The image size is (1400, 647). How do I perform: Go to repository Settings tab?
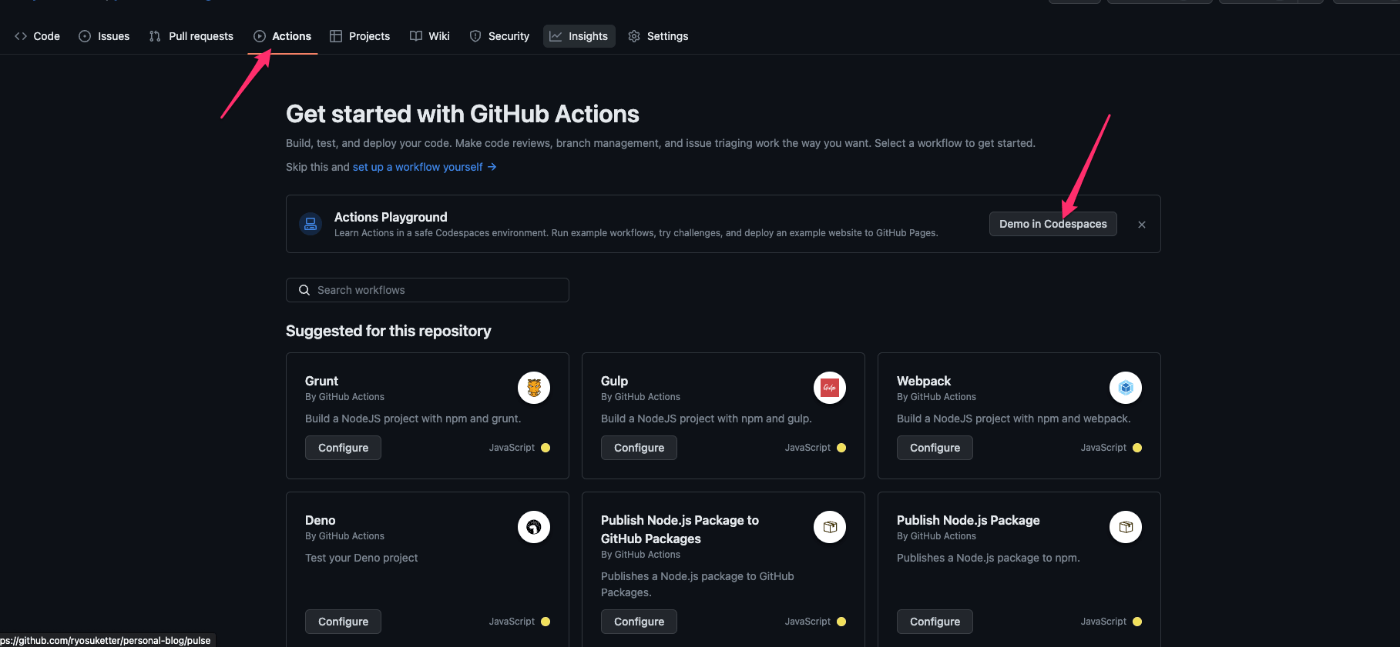[x=658, y=36]
